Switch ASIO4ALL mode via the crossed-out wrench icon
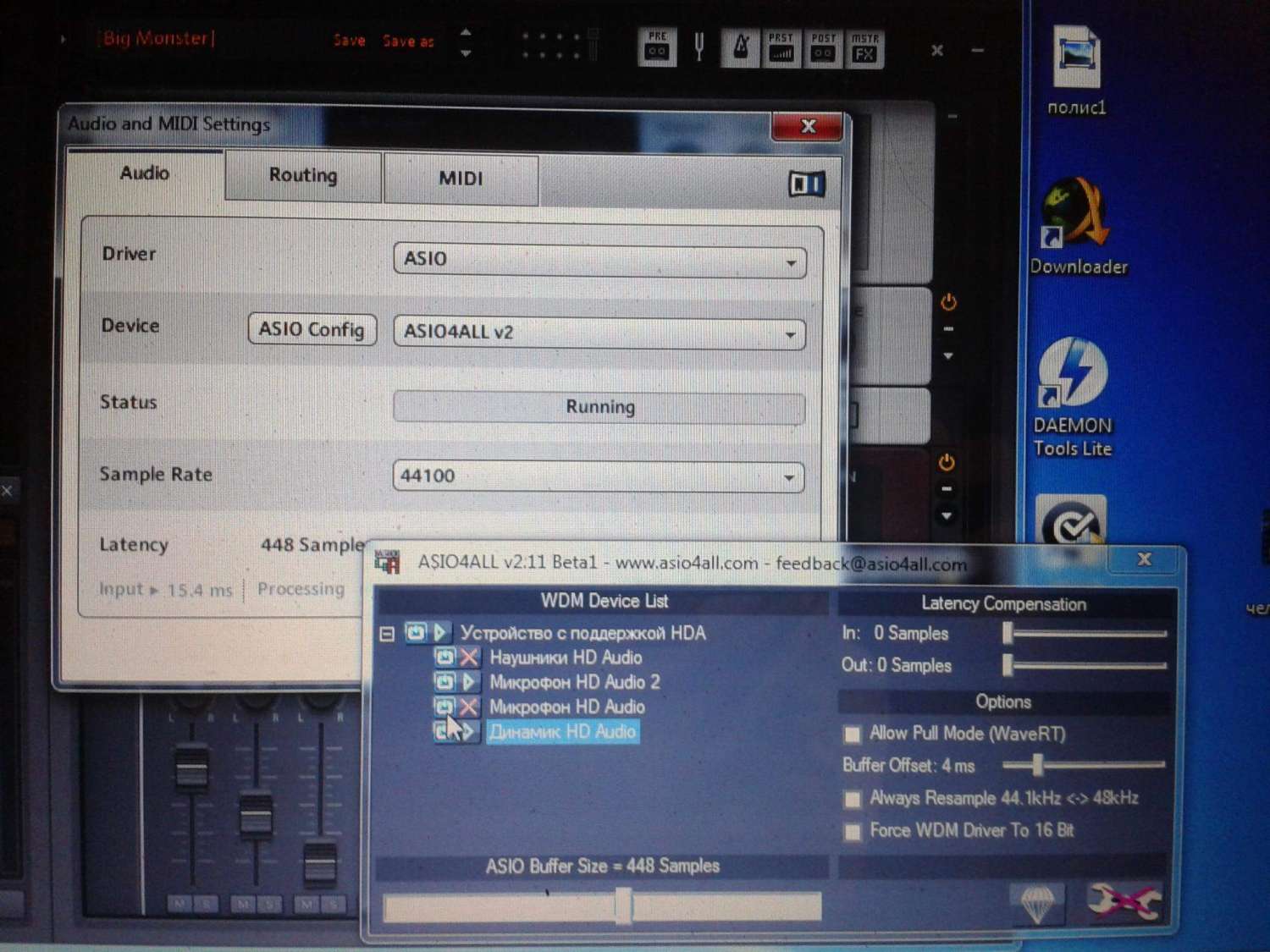 [1124, 902]
